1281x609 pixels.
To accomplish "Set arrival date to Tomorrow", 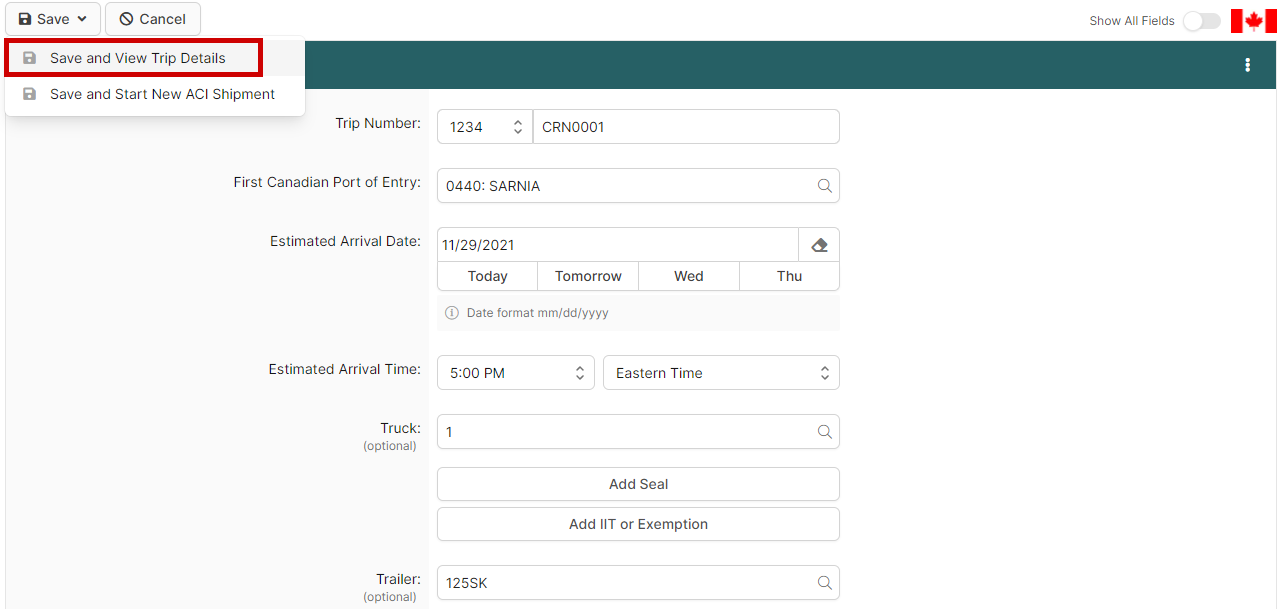I will tap(588, 276).
